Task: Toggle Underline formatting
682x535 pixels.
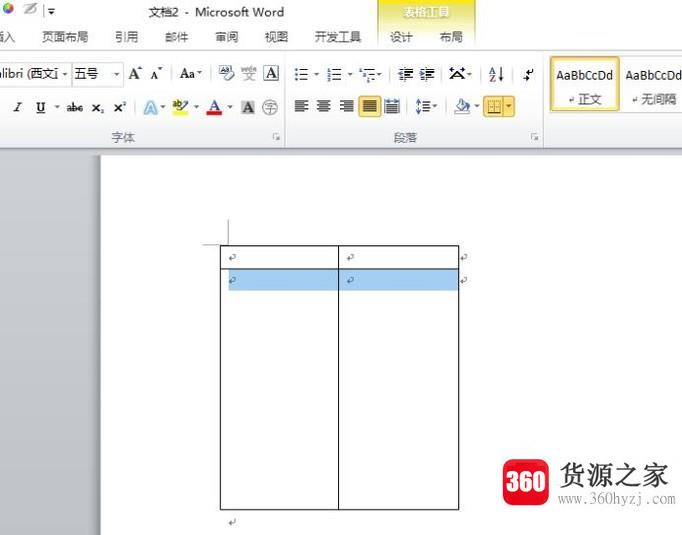Action: coord(40,107)
